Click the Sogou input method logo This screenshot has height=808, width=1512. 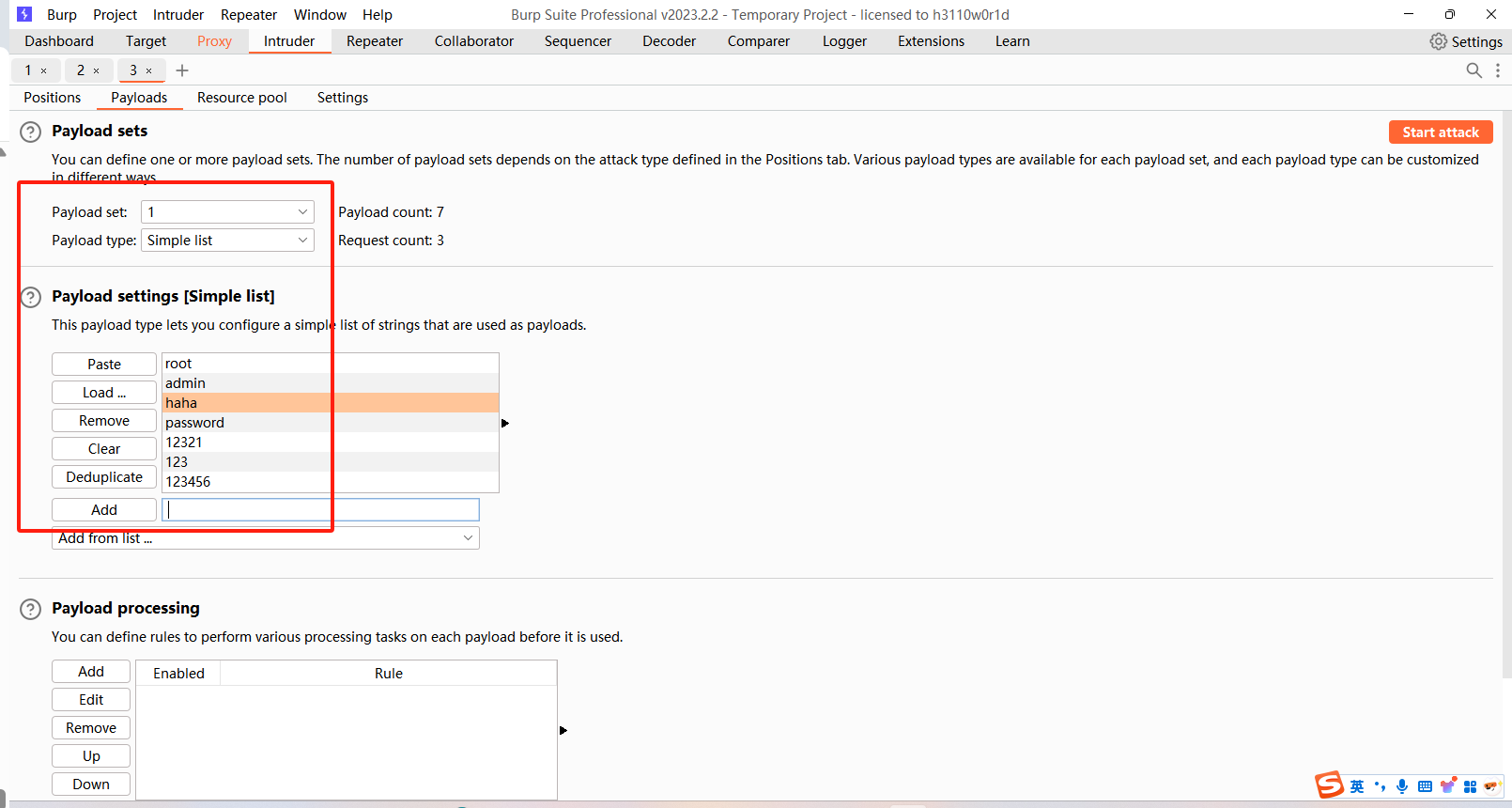(x=1329, y=785)
